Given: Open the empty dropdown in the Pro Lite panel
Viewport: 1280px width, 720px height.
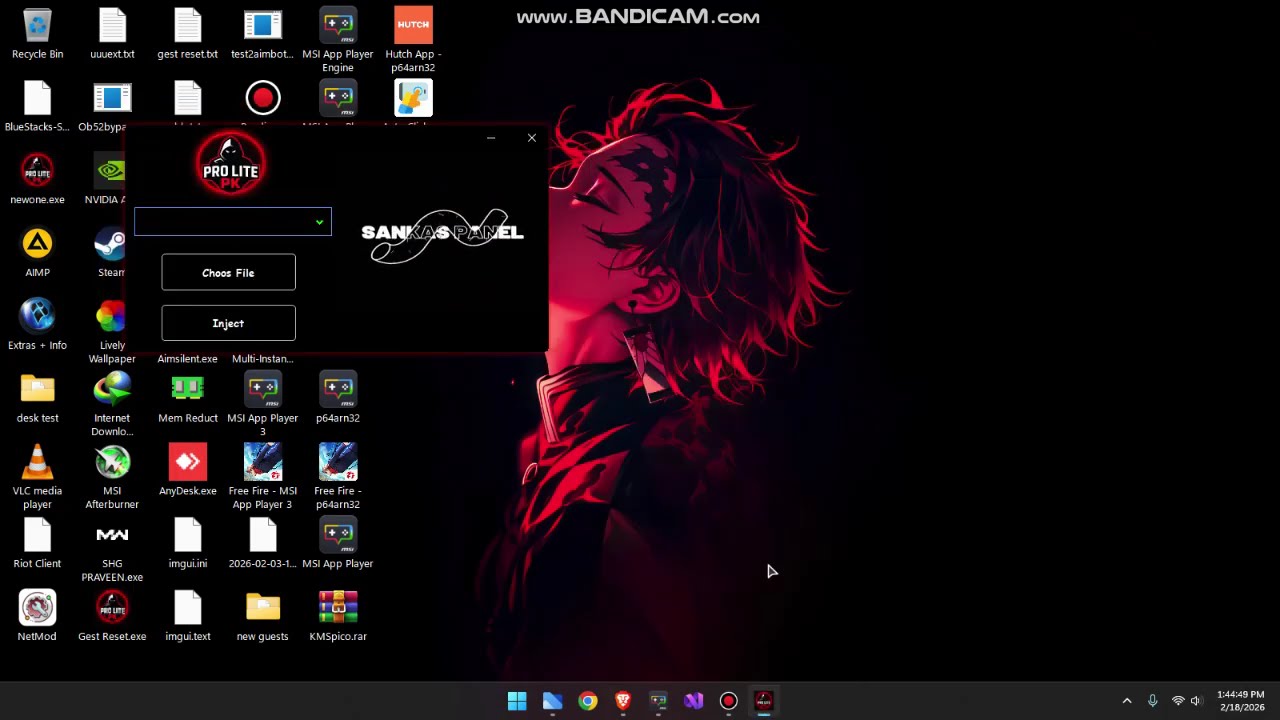Looking at the screenshot, I should pyautogui.click(x=233, y=221).
